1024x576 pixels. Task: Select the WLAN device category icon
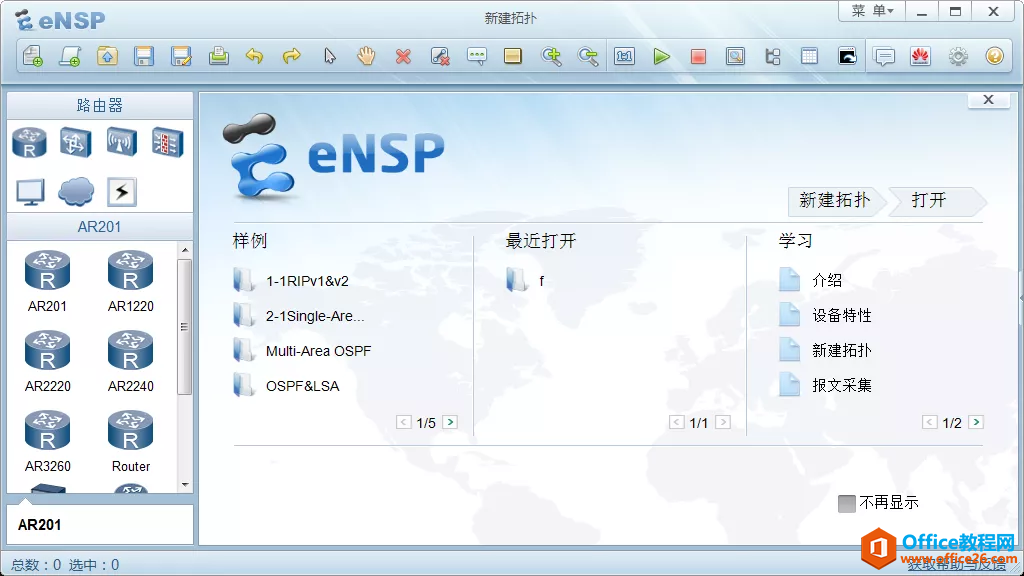[x=121, y=142]
